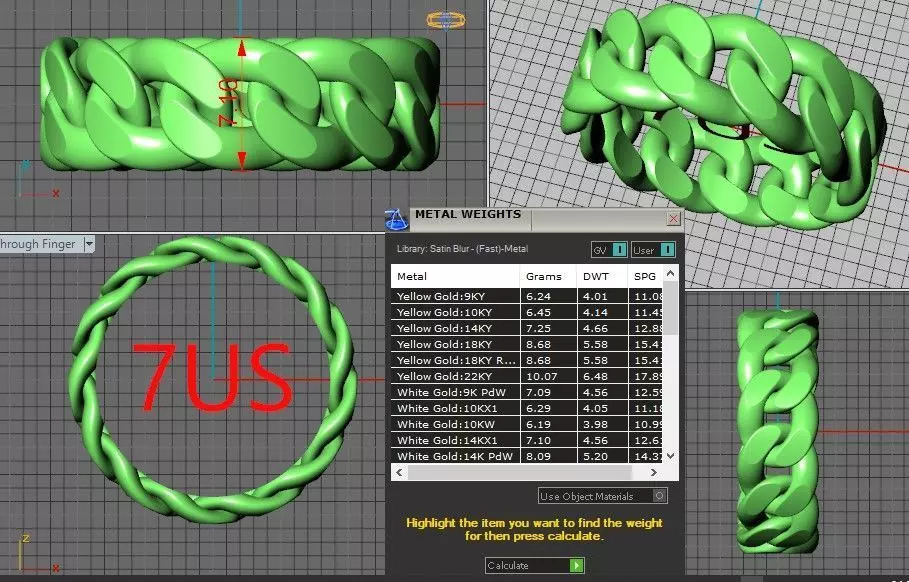Sort by the SPG column header
Viewport: 909px width, 582px height.
coord(645,277)
